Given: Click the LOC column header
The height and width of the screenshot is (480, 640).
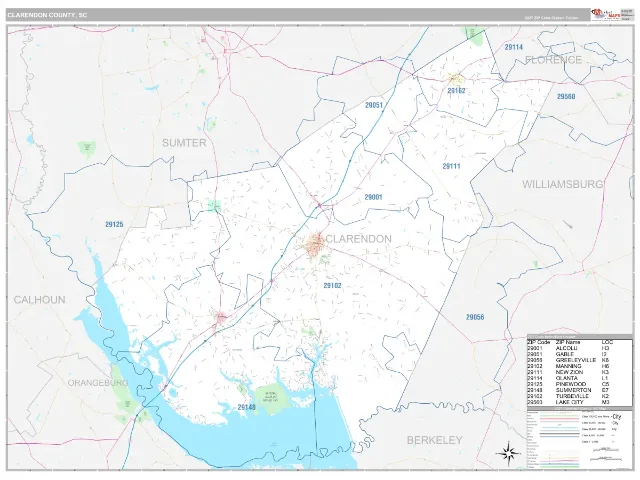Looking at the screenshot, I should click(x=607, y=342).
